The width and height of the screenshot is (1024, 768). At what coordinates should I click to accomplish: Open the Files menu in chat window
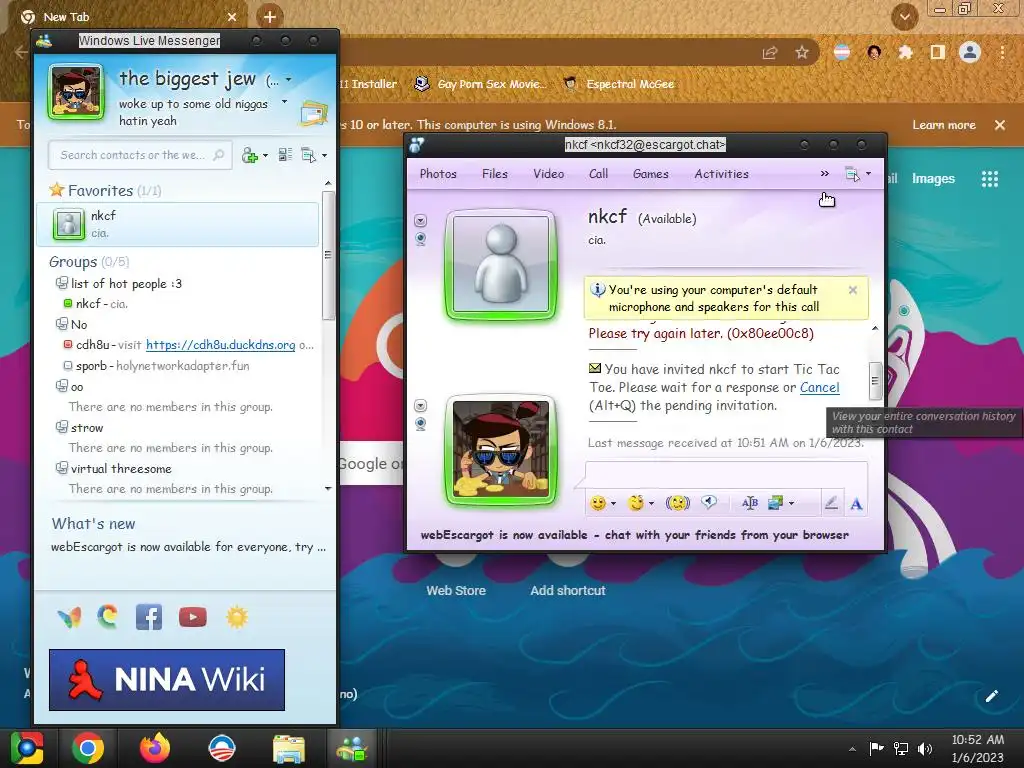click(x=494, y=174)
